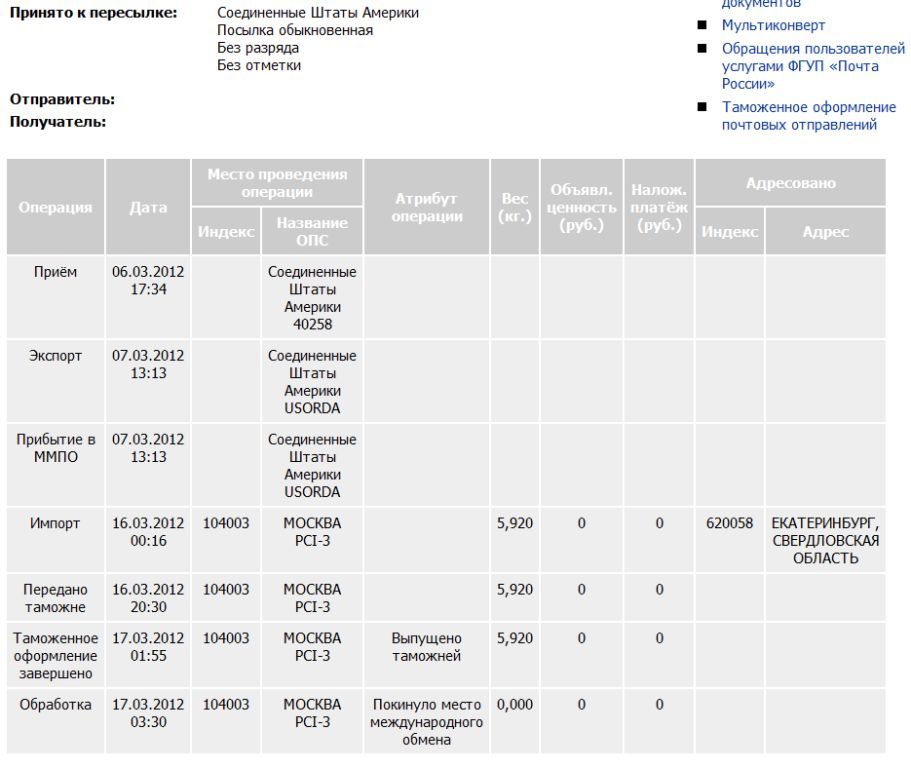This screenshot has height=768, width=911.
Task: Select Соединенные Штаты Америки 40258 cell
Action: pyautogui.click(x=312, y=297)
